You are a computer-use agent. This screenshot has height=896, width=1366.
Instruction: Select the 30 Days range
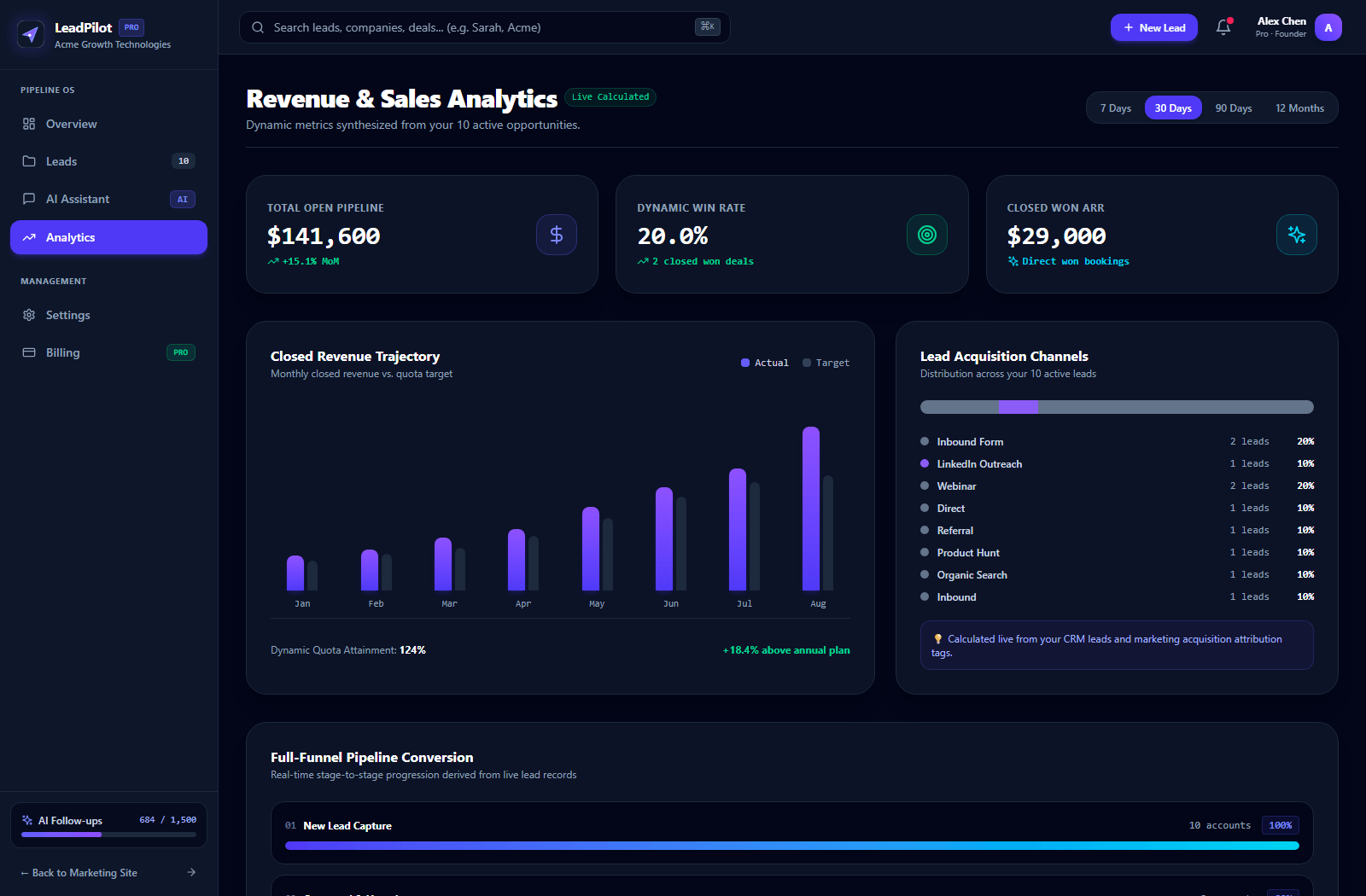(x=1173, y=108)
